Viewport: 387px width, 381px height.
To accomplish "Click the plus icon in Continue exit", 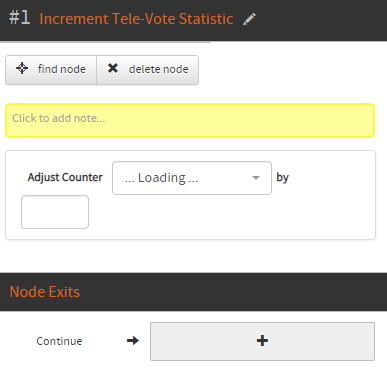I will (262, 341).
